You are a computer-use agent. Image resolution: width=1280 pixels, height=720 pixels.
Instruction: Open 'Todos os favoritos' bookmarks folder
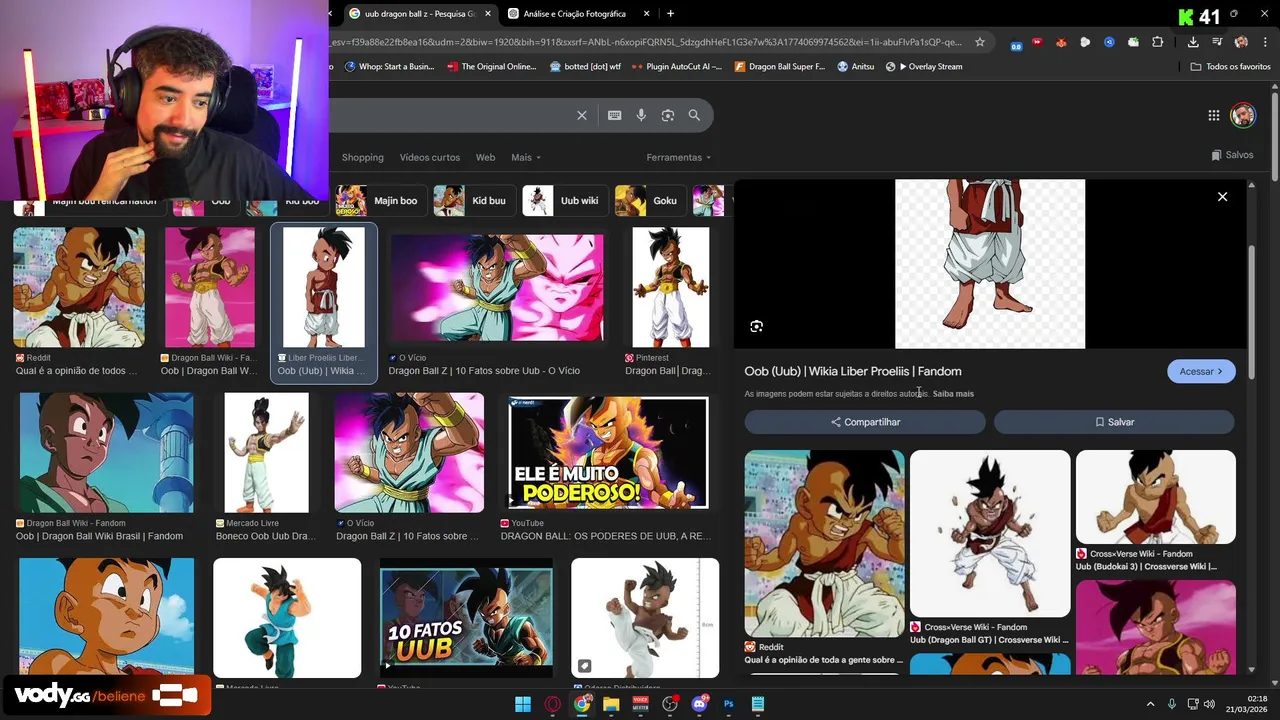click(1231, 67)
